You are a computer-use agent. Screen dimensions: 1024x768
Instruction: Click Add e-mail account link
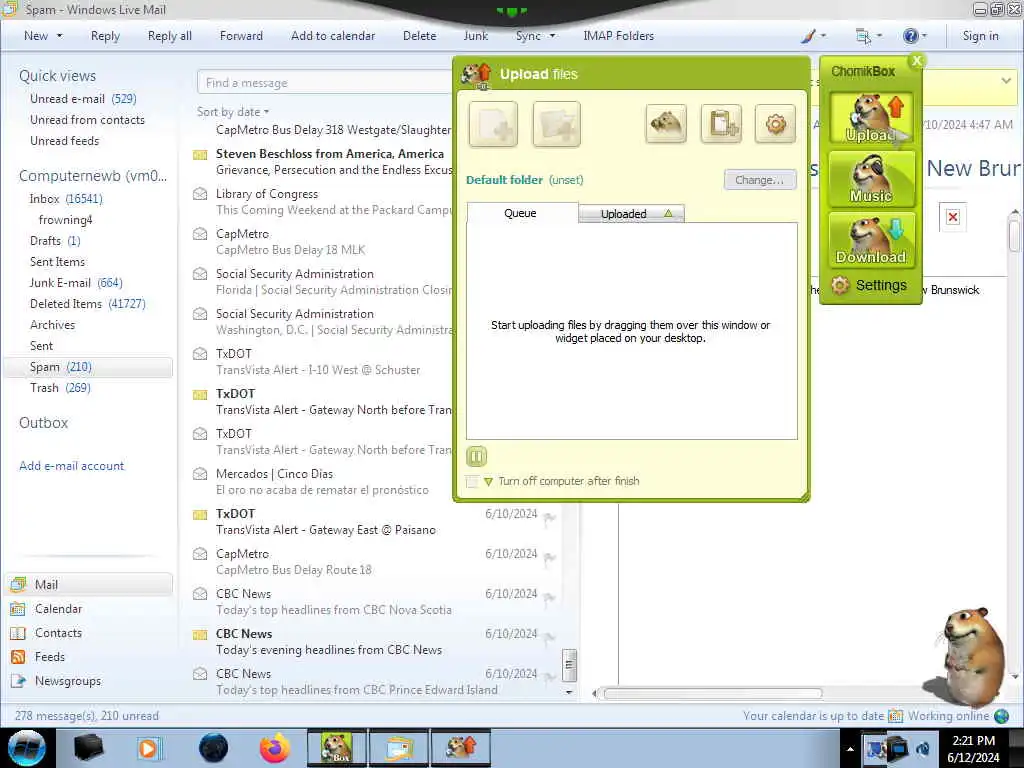[x=71, y=466]
